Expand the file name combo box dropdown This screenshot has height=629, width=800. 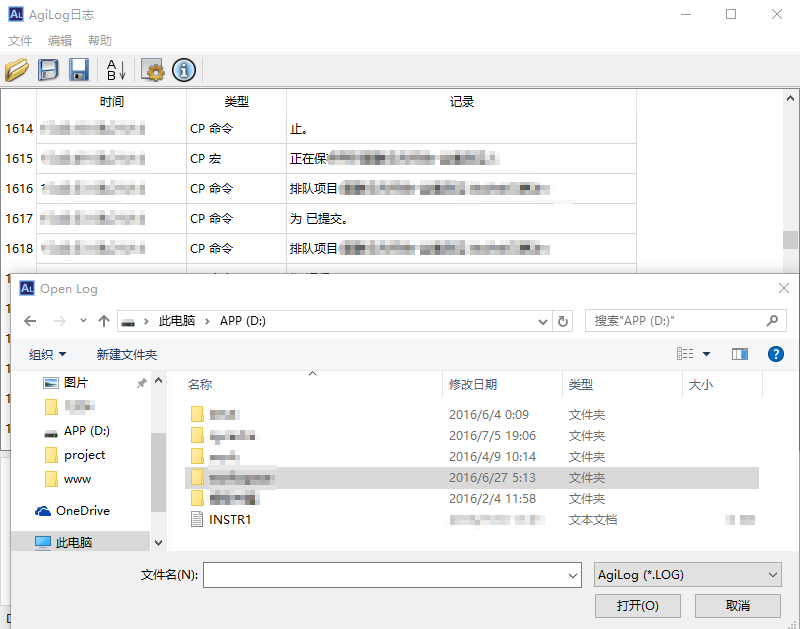tap(573, 575)
